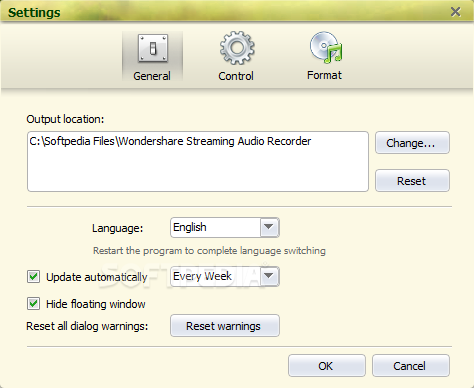This screenshot has height=388, width=474.
Task: Click the 'Hide floating window' label text
Action: pyautogui.click(x=96, y=304)
